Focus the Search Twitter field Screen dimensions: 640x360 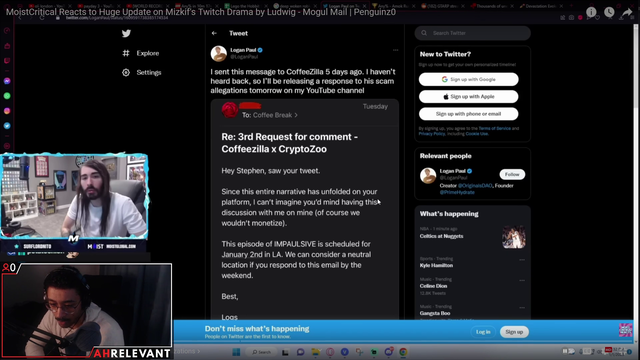473,33
